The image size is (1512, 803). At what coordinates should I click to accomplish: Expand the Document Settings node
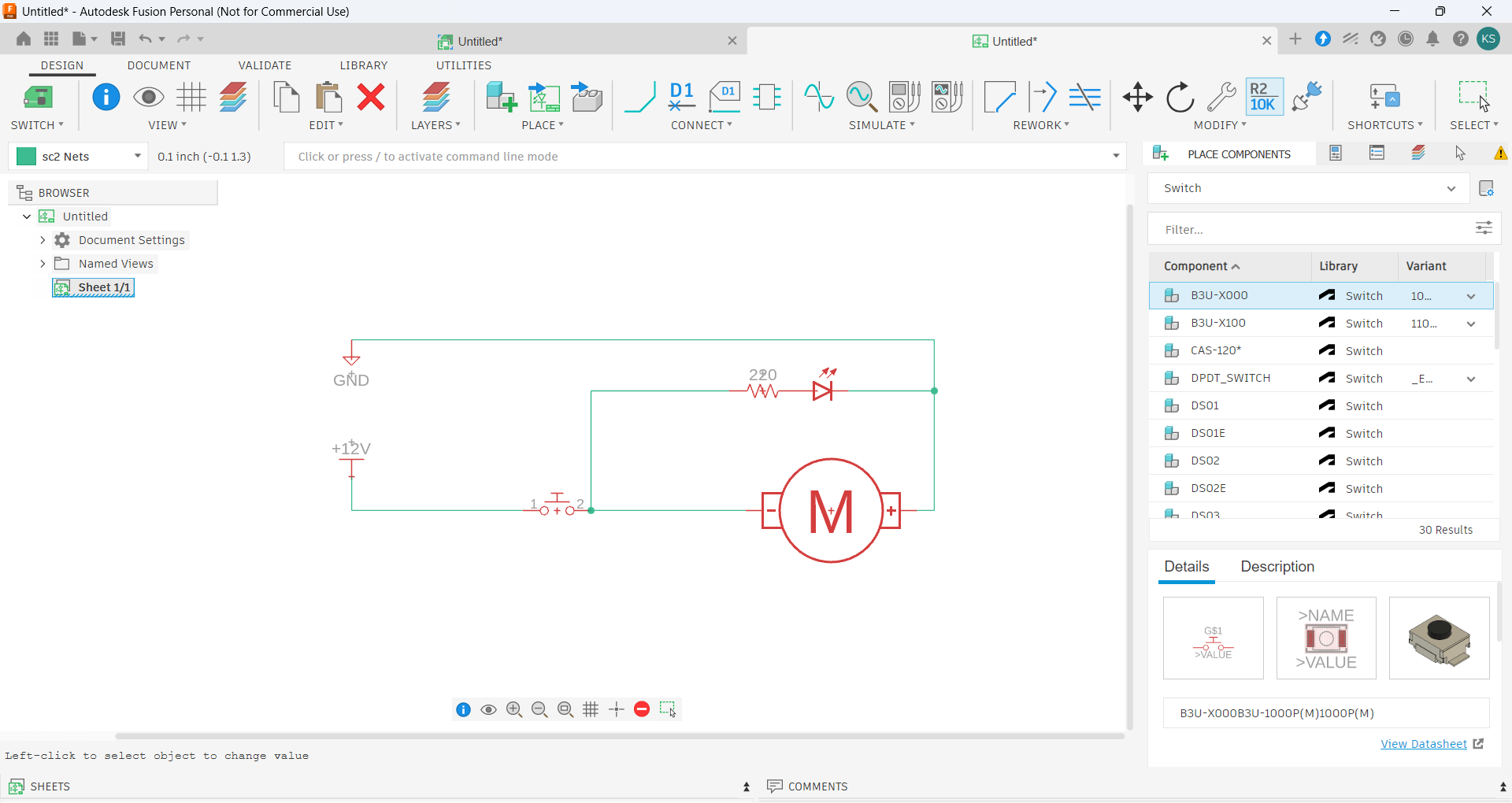point(43,240)
